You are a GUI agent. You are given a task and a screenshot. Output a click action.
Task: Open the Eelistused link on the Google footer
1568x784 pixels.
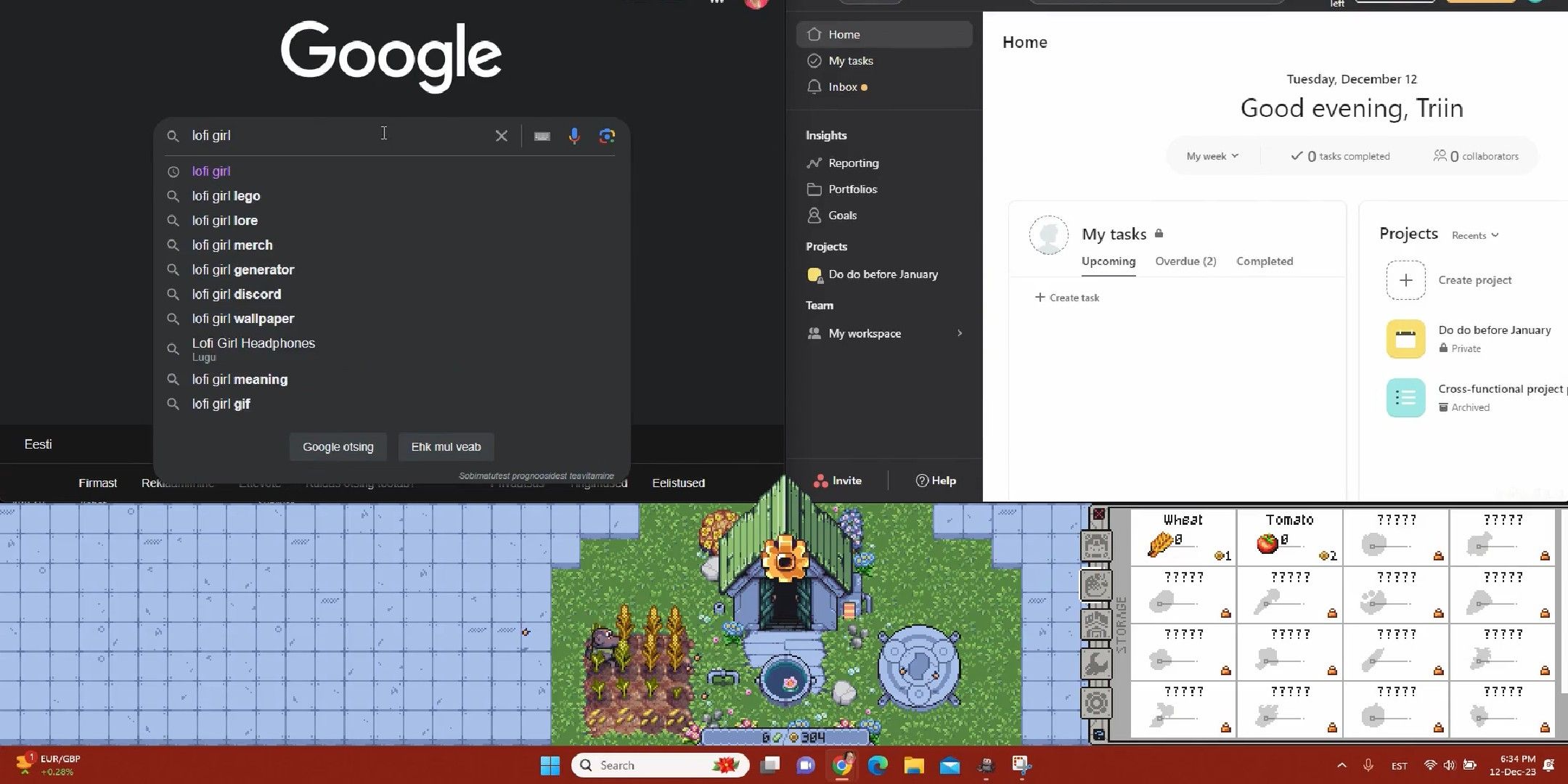pos(678,483)
